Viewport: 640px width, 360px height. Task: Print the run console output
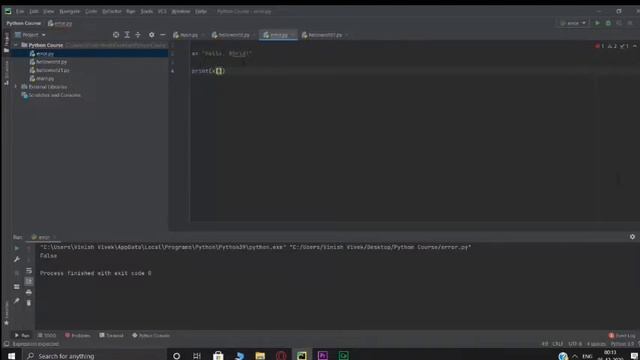29,292
